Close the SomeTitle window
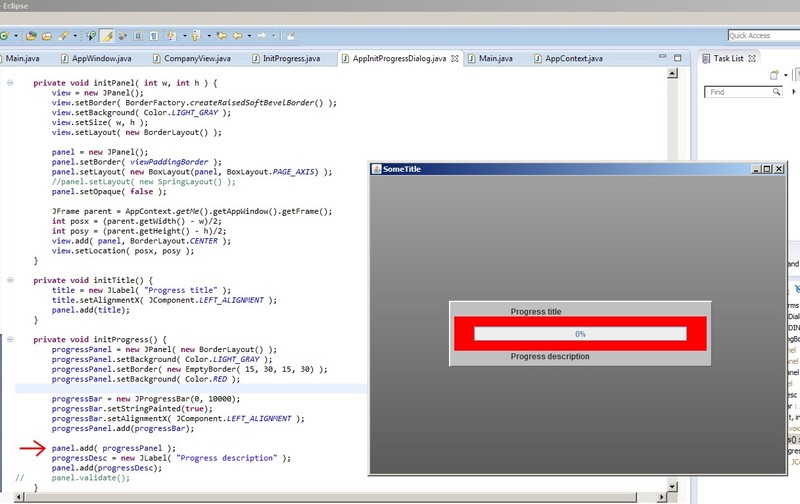800x504 pixels. 779,169
